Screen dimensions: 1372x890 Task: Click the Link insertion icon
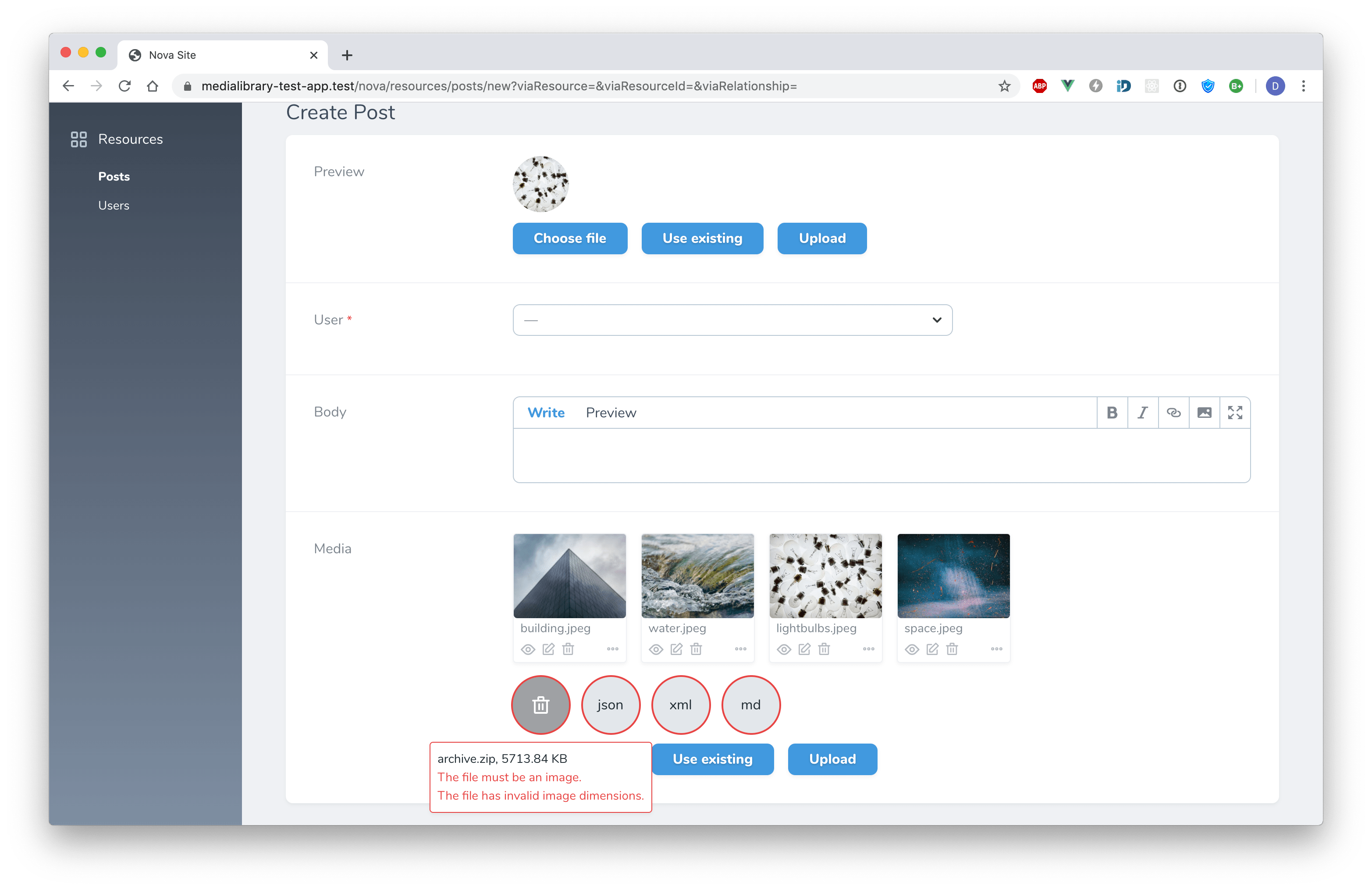[x=1173, y=412]
